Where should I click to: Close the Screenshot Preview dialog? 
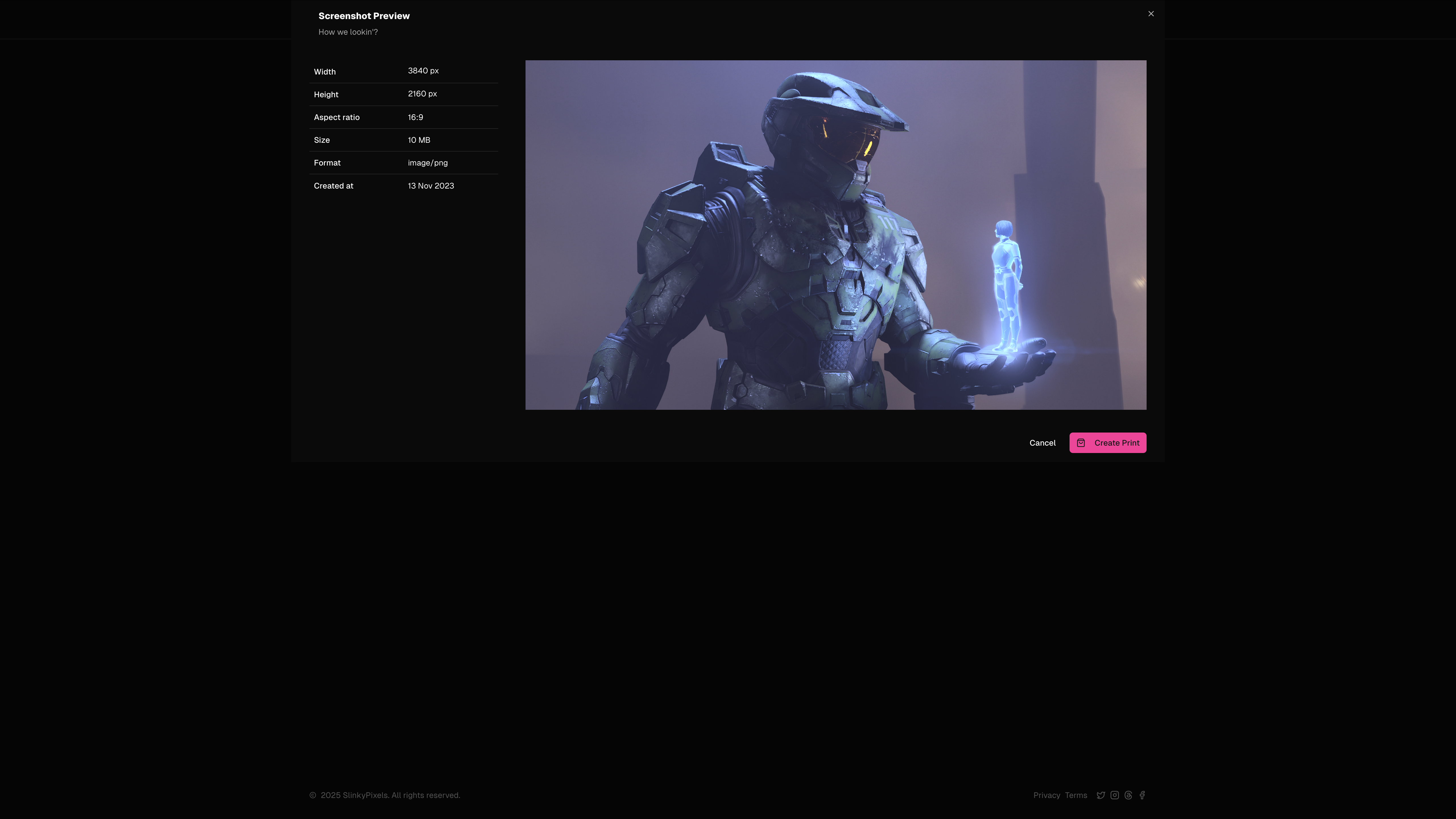coord(1151,14)
